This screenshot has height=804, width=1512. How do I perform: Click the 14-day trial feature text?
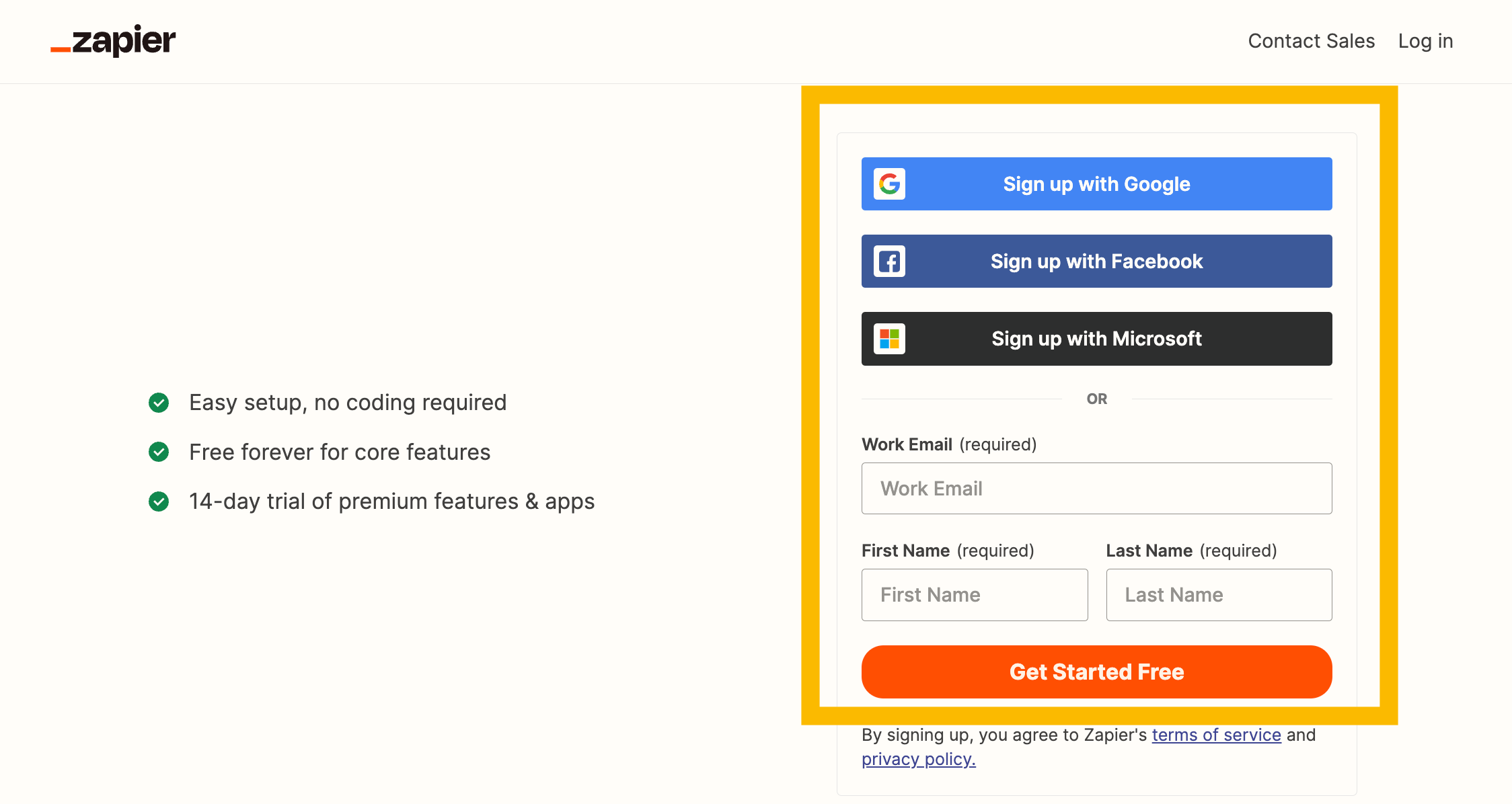click(391, 501)
